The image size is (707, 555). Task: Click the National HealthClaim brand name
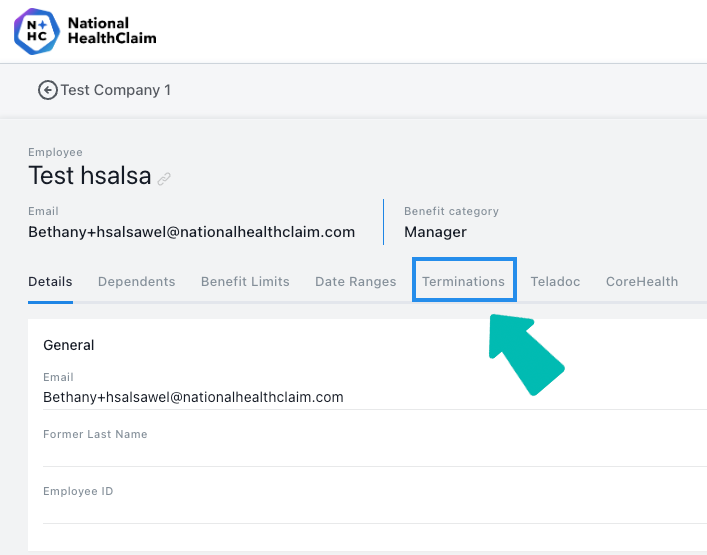112,31
